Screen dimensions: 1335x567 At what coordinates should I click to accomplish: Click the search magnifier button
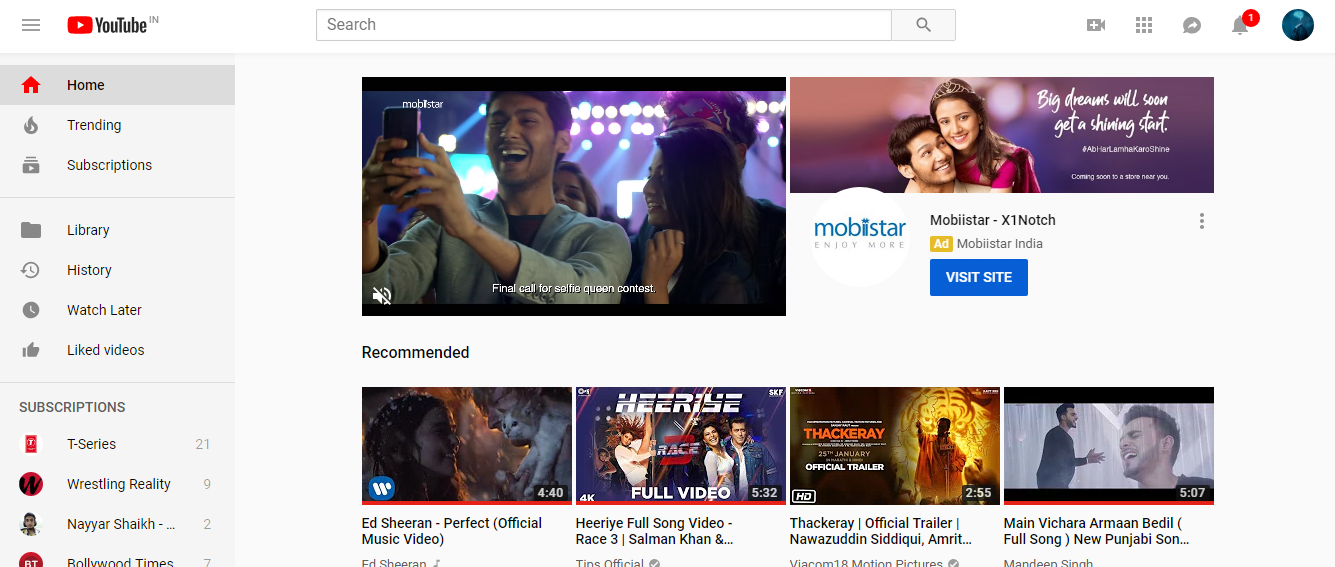coord(923,25)
